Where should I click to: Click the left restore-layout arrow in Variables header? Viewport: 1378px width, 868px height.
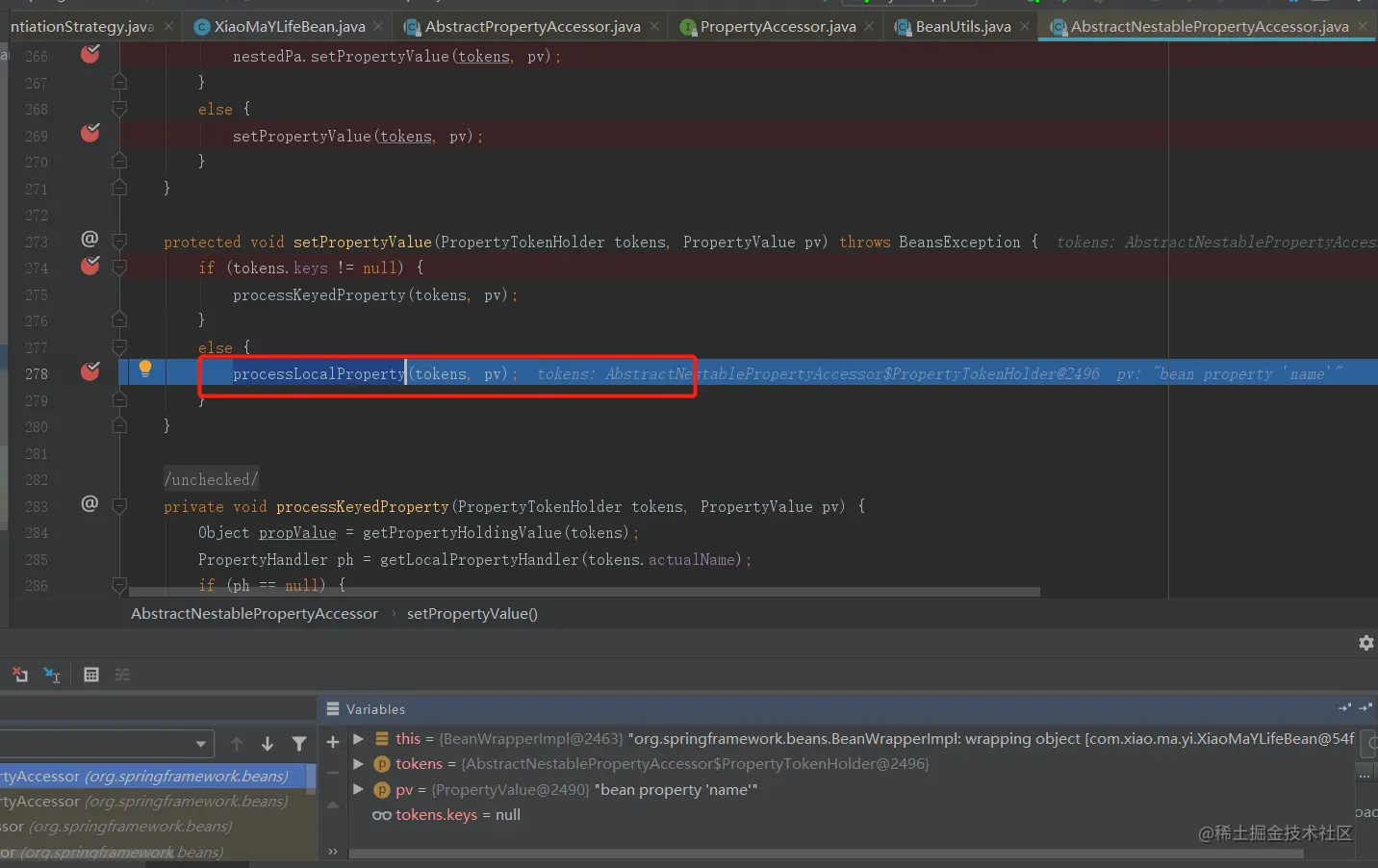point(1344,708)
